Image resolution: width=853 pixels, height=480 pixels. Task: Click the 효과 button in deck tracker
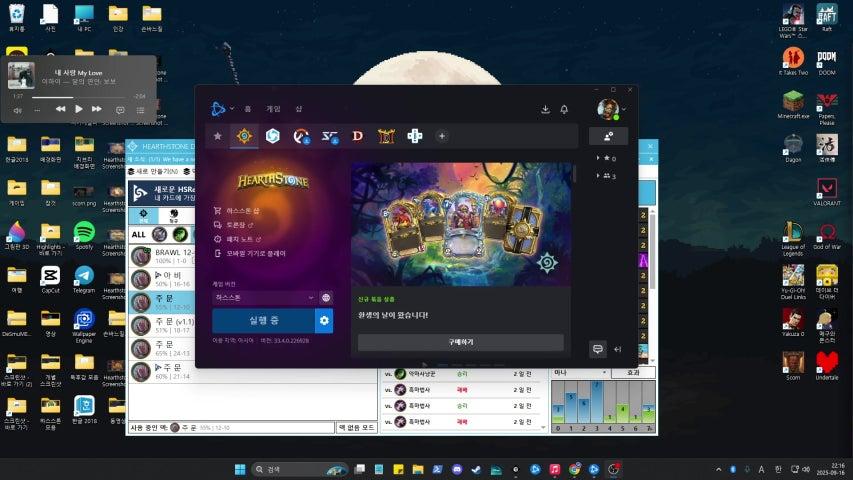(633, 373)
